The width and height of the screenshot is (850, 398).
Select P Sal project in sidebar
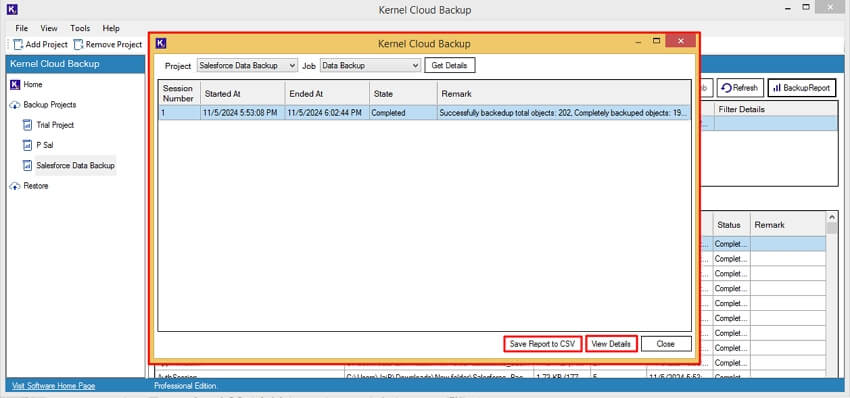pos(45,145)
